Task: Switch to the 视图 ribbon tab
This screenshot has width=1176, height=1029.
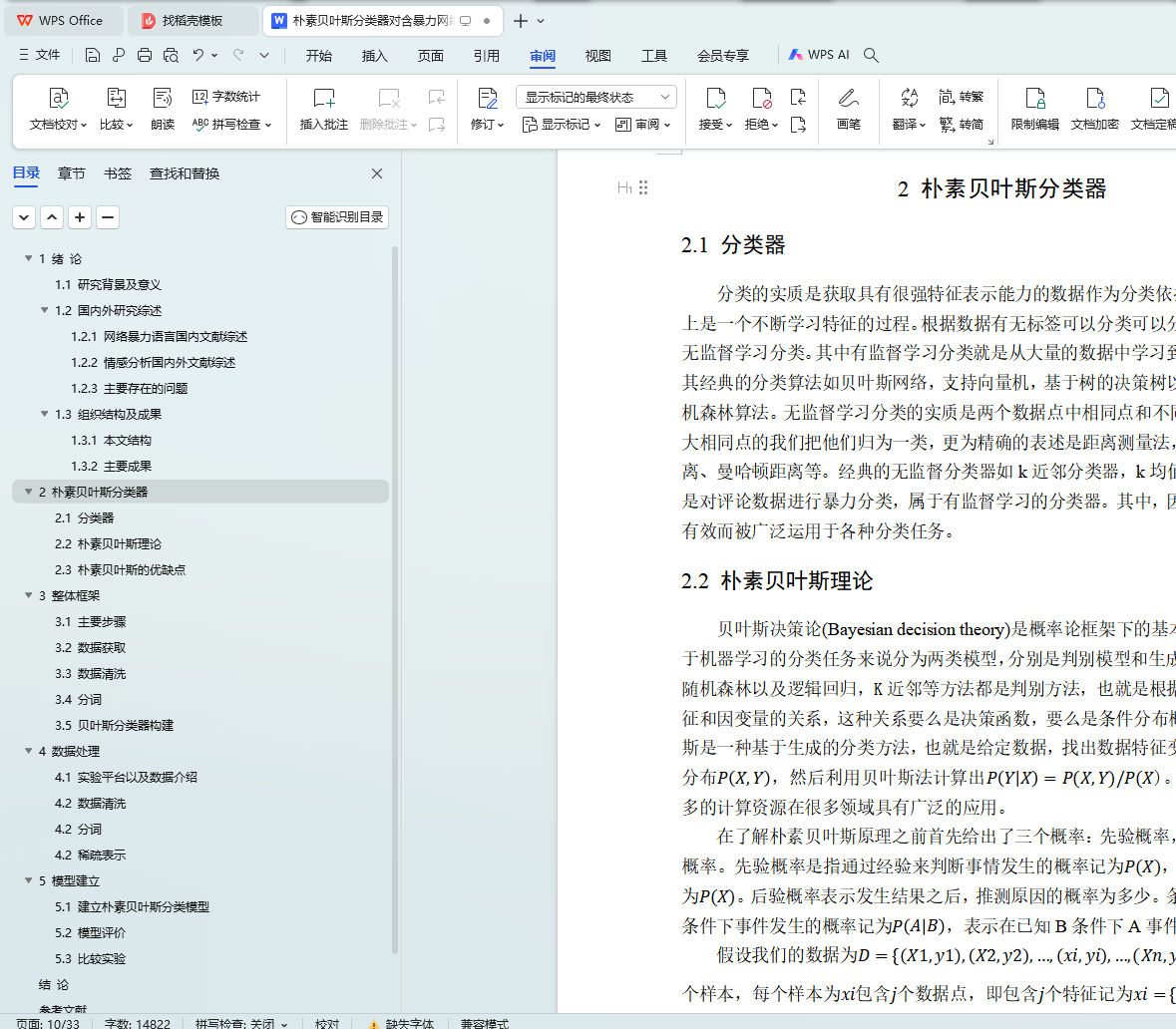Action: [x=597, y=56]
